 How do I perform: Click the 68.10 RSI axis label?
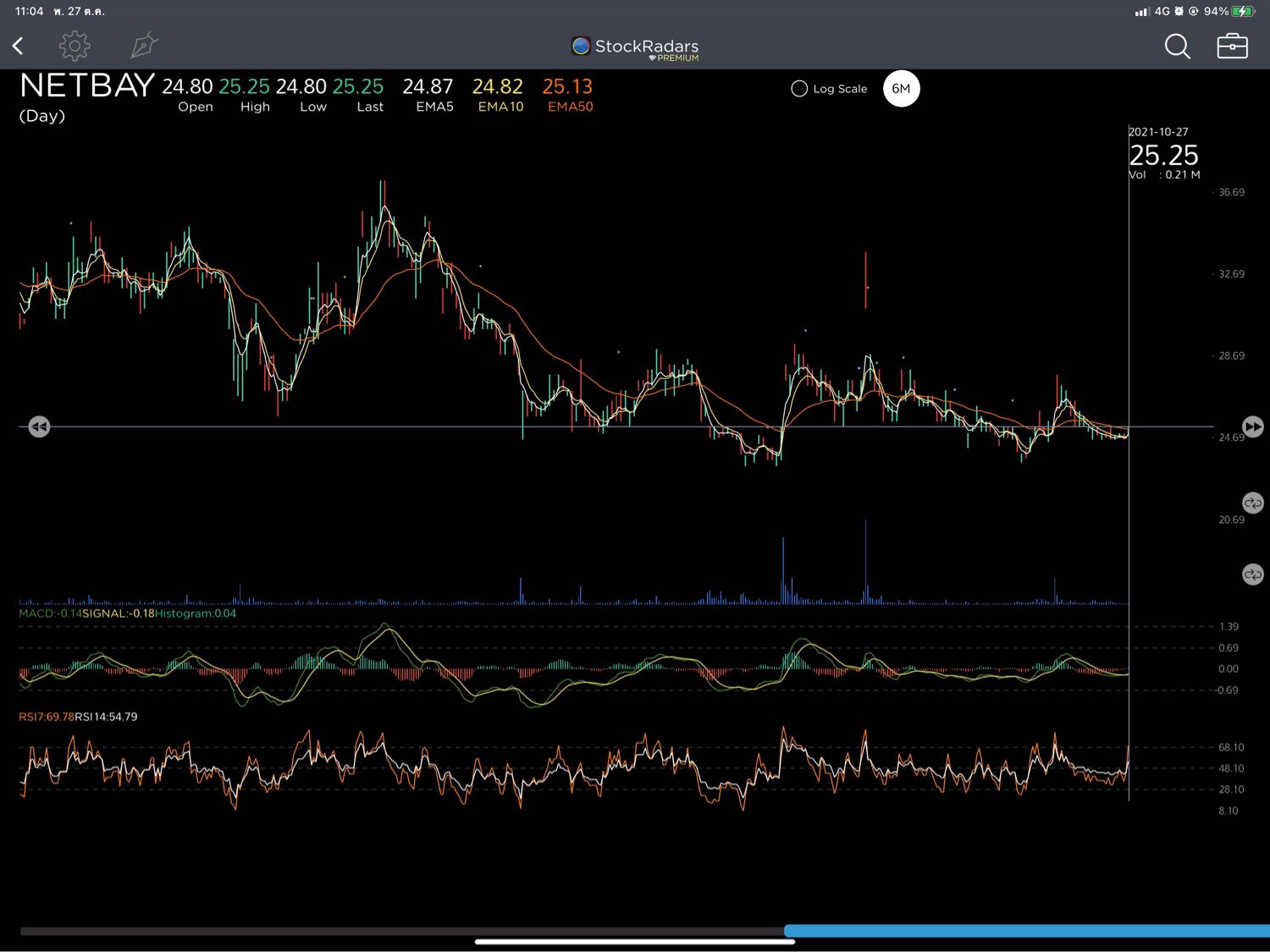click(x=1231, y=747)
